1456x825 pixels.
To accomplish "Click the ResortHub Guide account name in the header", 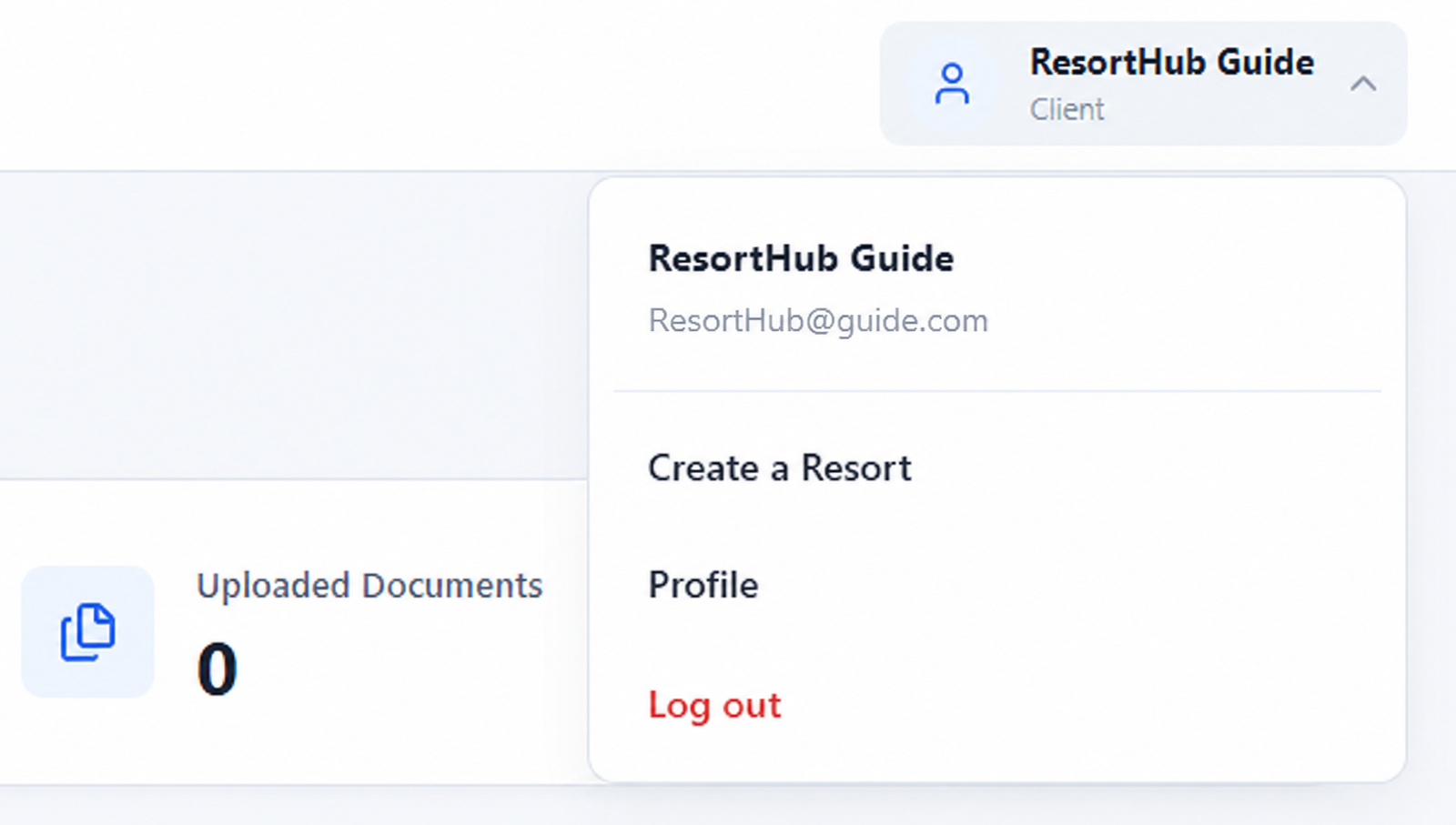I will 1172,62.
